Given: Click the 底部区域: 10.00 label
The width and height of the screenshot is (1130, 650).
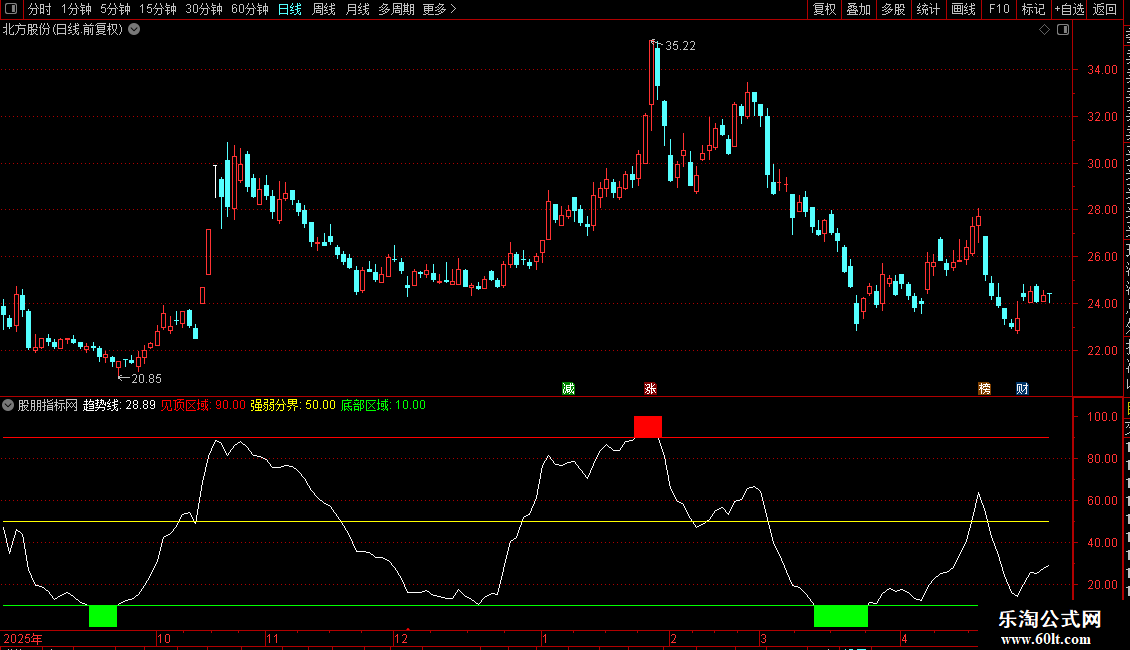Looking at the screenshot, I should [383, 405].
